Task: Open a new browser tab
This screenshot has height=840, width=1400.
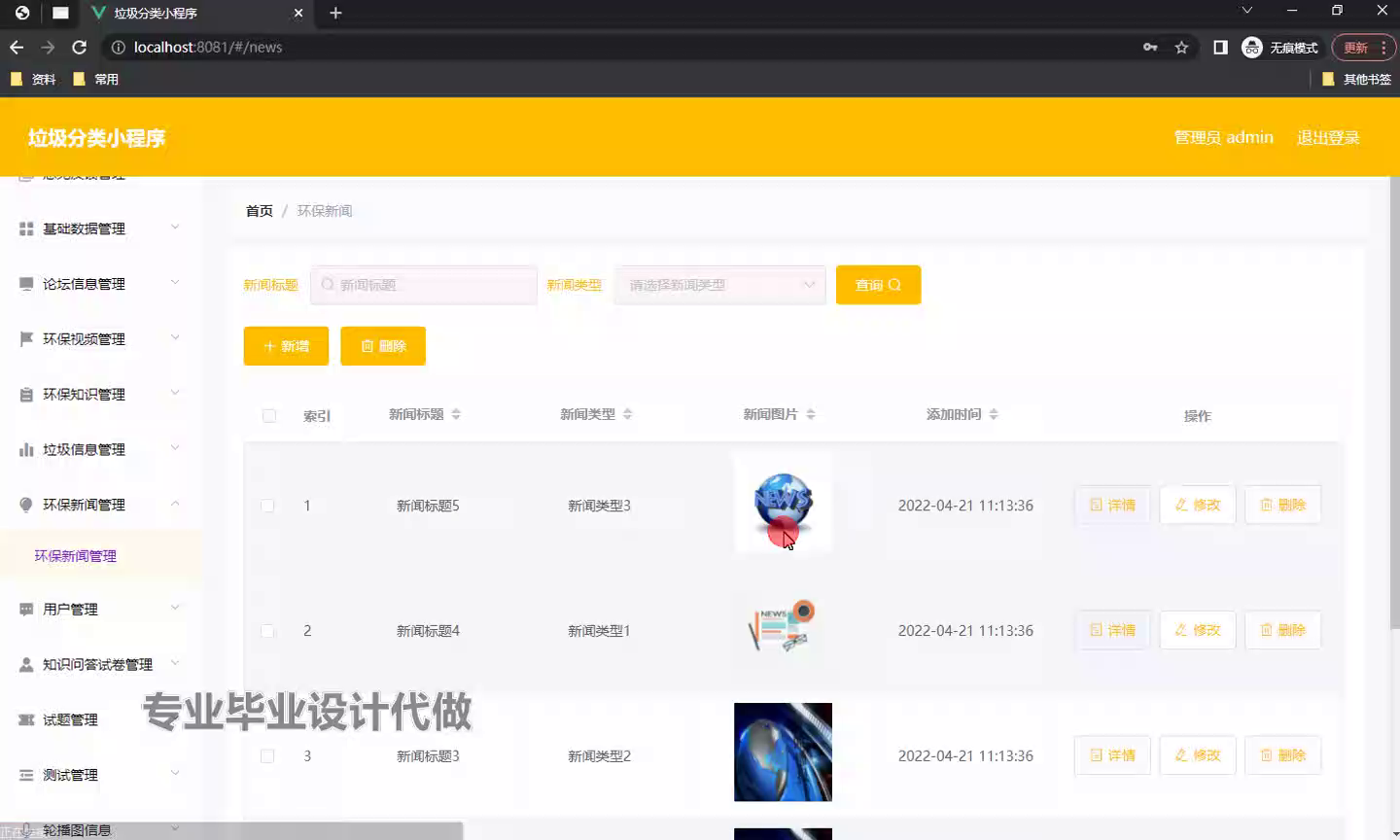Action: [335, 13]
